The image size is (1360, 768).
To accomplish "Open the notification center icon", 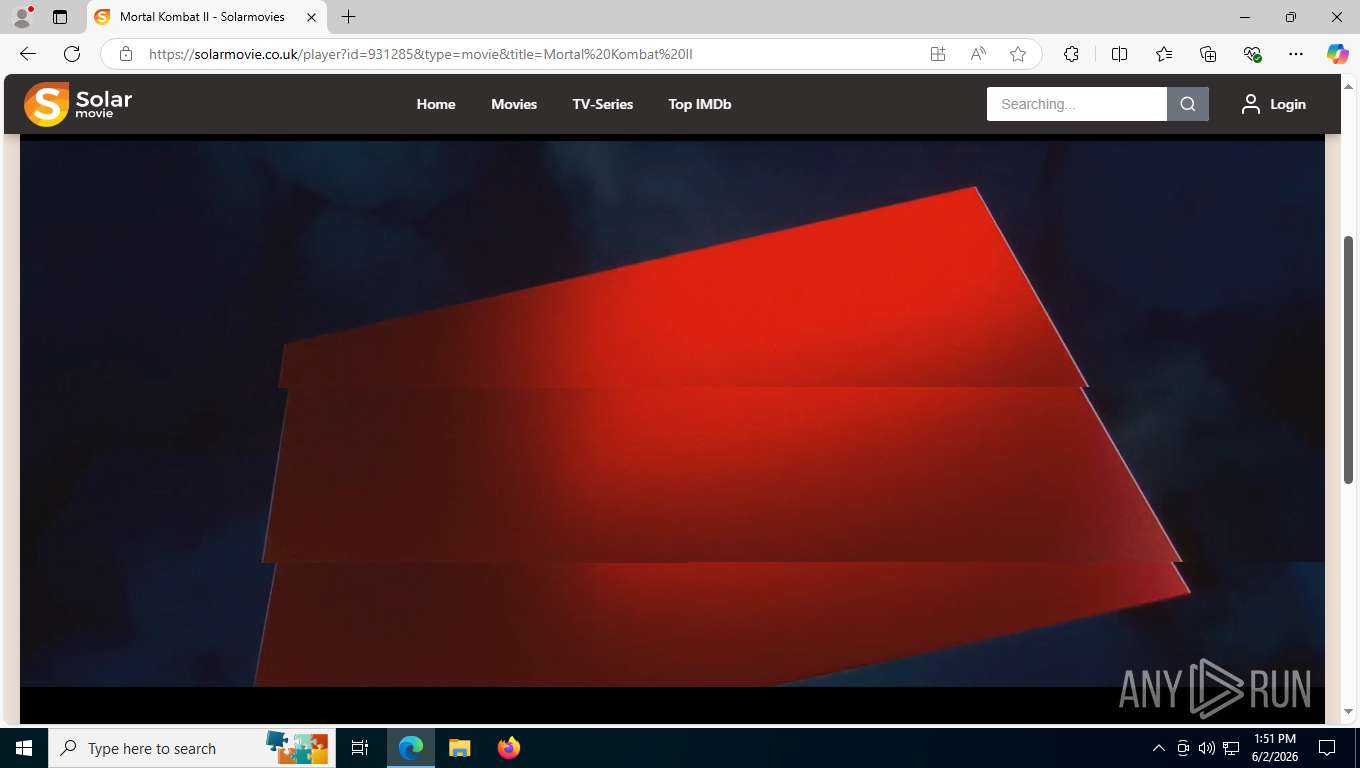I will coord(1327,748).
